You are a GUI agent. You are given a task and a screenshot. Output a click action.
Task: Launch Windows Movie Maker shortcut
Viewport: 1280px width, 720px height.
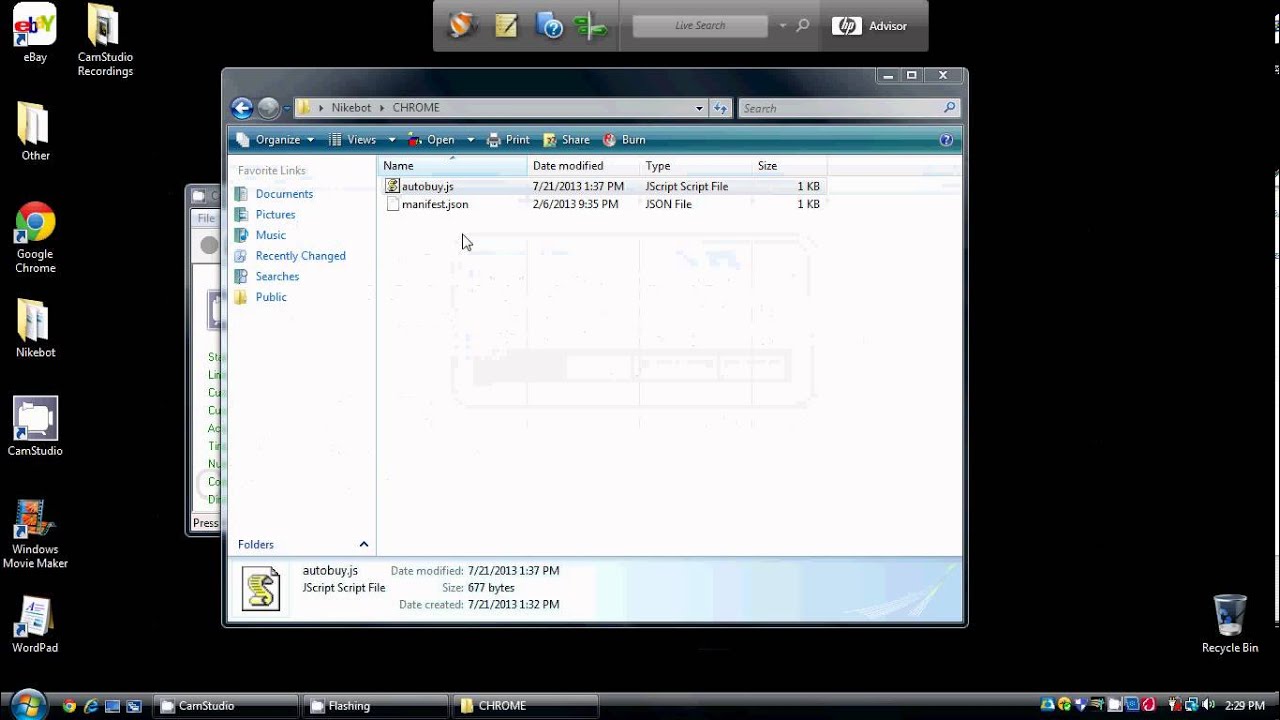point(35,534)
